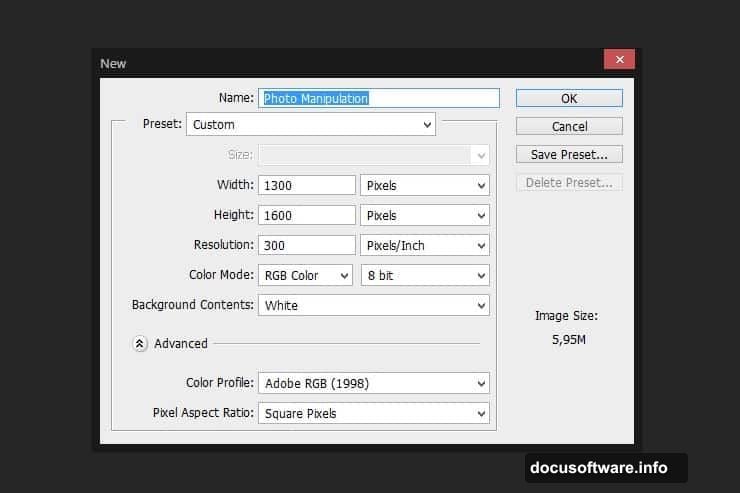740x493 pixels.
Task: Click the Resolution value field
Action: (x=307, y=245)
